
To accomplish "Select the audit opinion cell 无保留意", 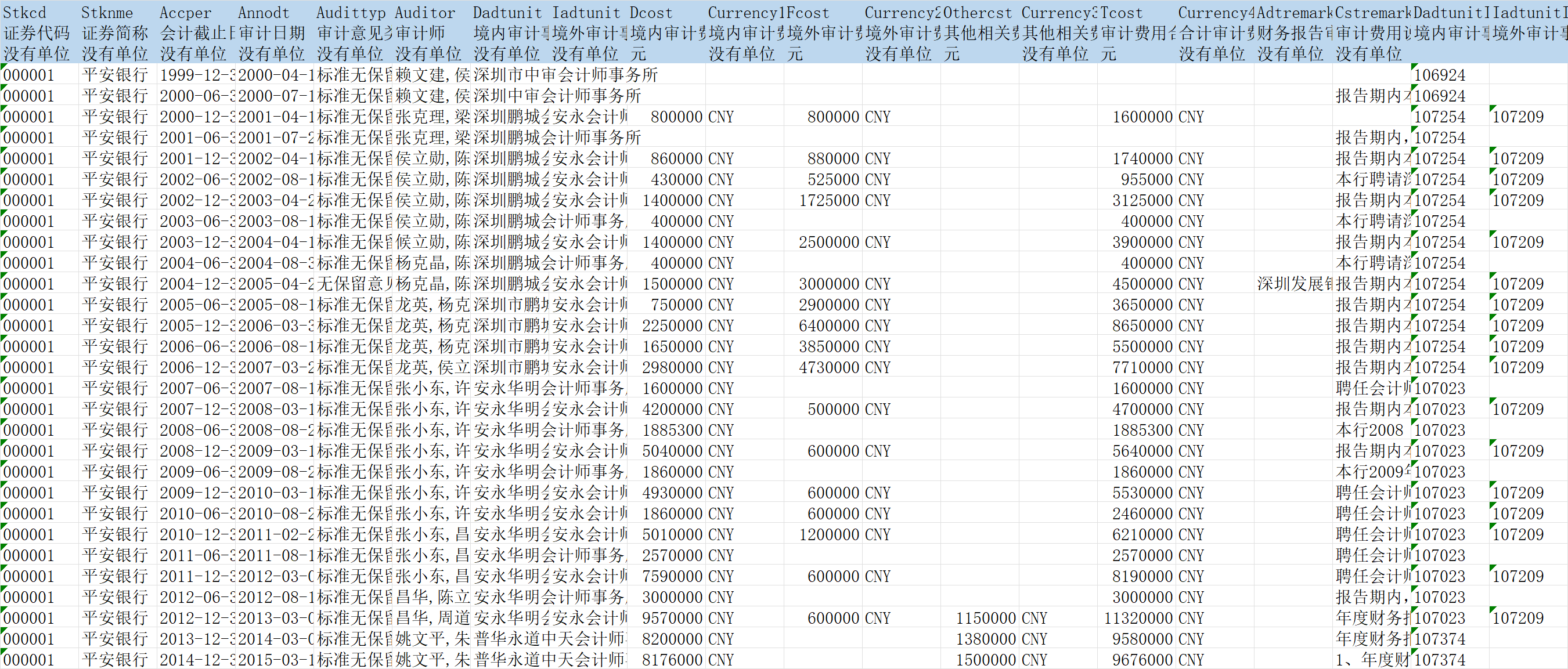I will tap(353, 283).
